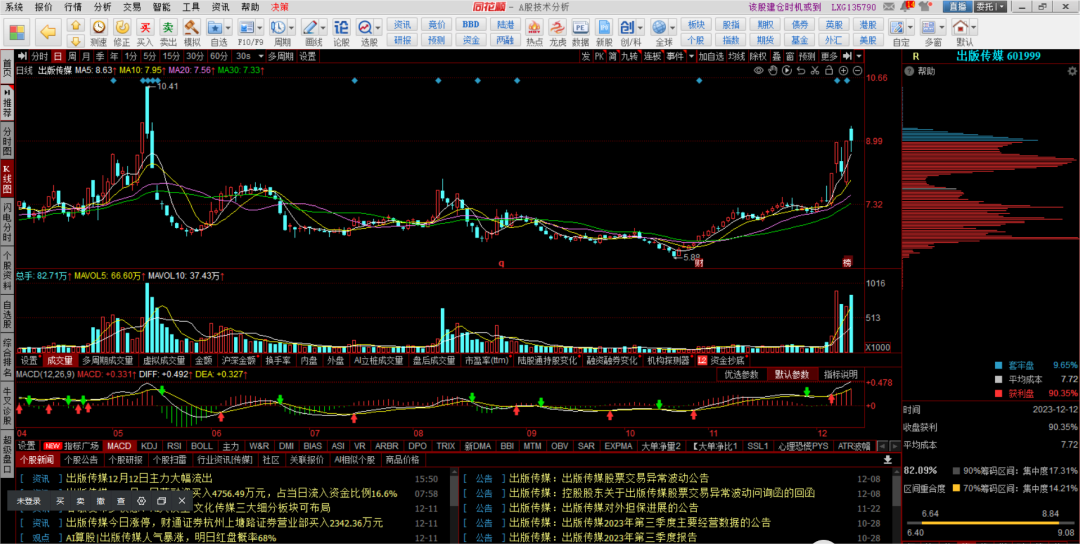The height and width of the screenshot is (544, 1080).
Task: Open the 自选 favorites folder icon
Action: click(215, 27)
